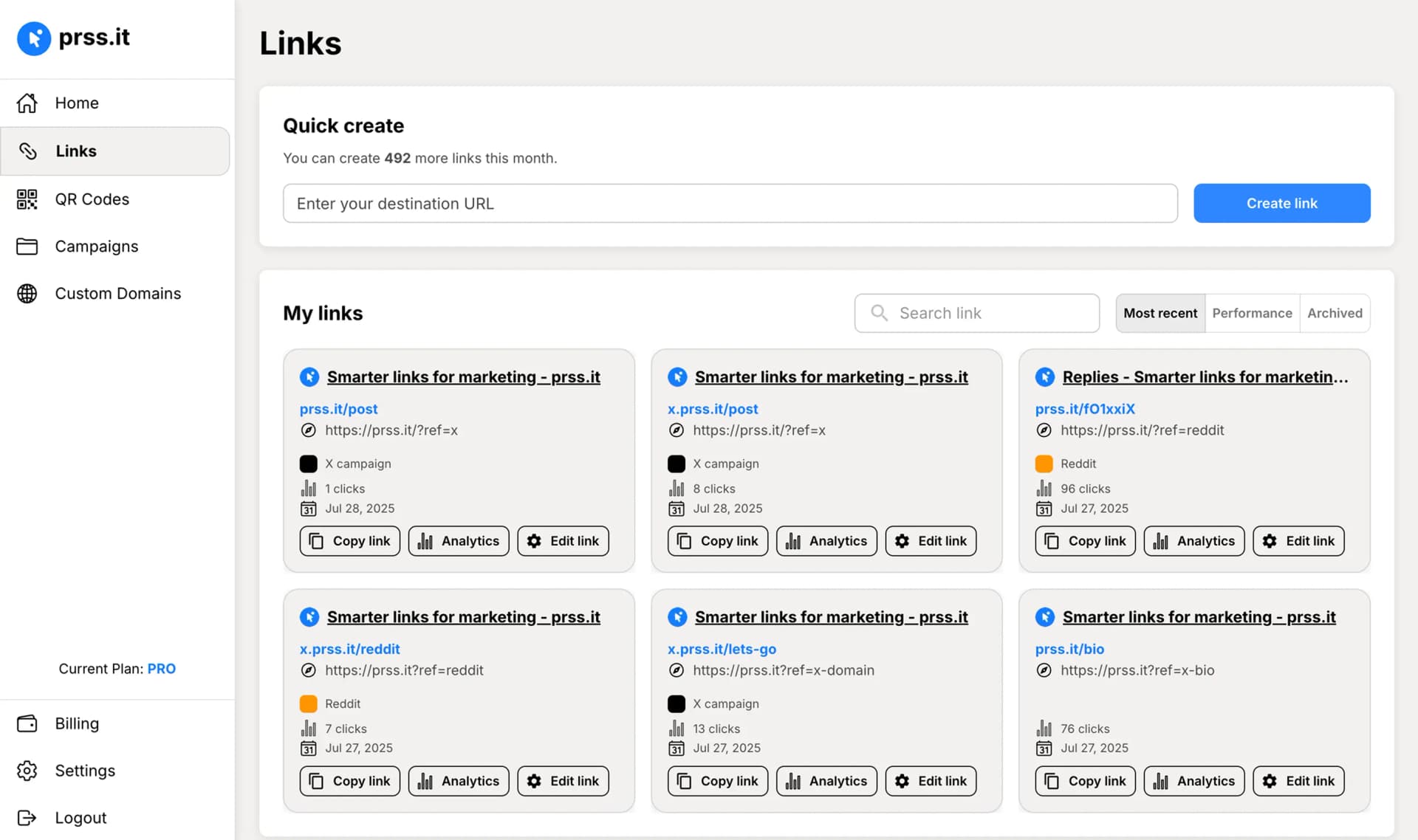Click the Custom Domains globe icon

coord(27,294)
